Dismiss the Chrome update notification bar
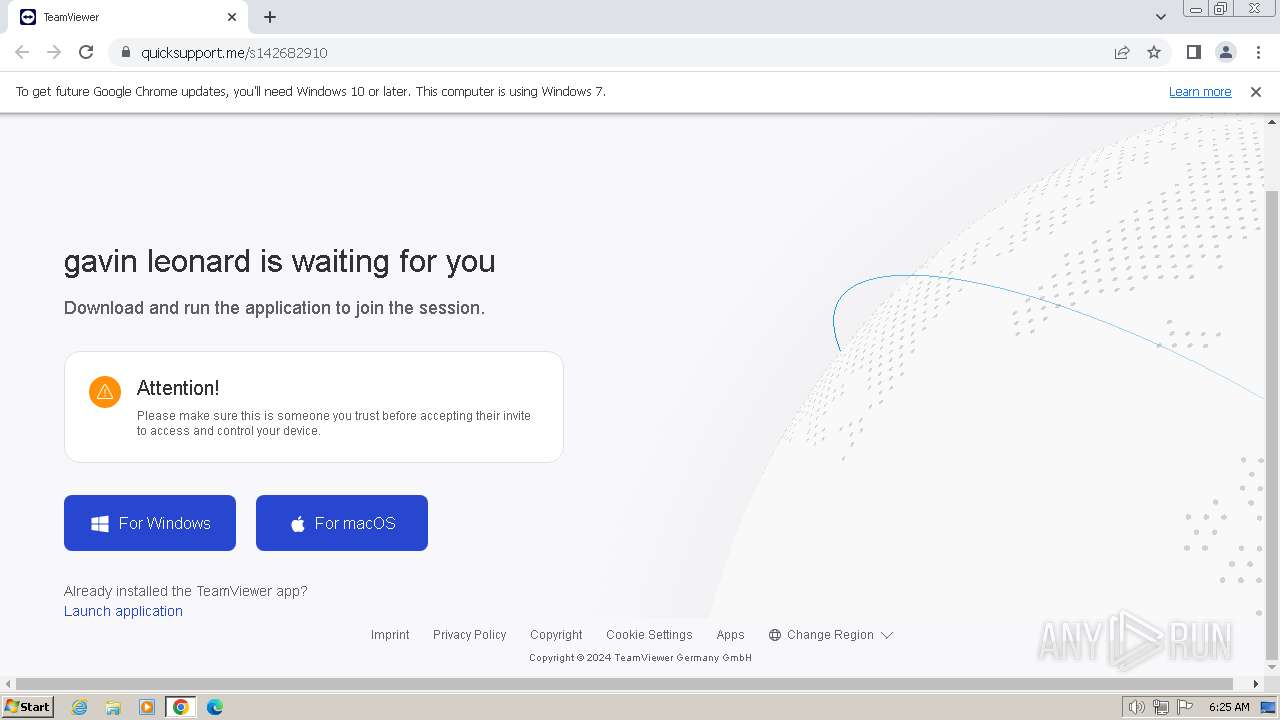The image size is (1280, 720). tap(1256, 91)
